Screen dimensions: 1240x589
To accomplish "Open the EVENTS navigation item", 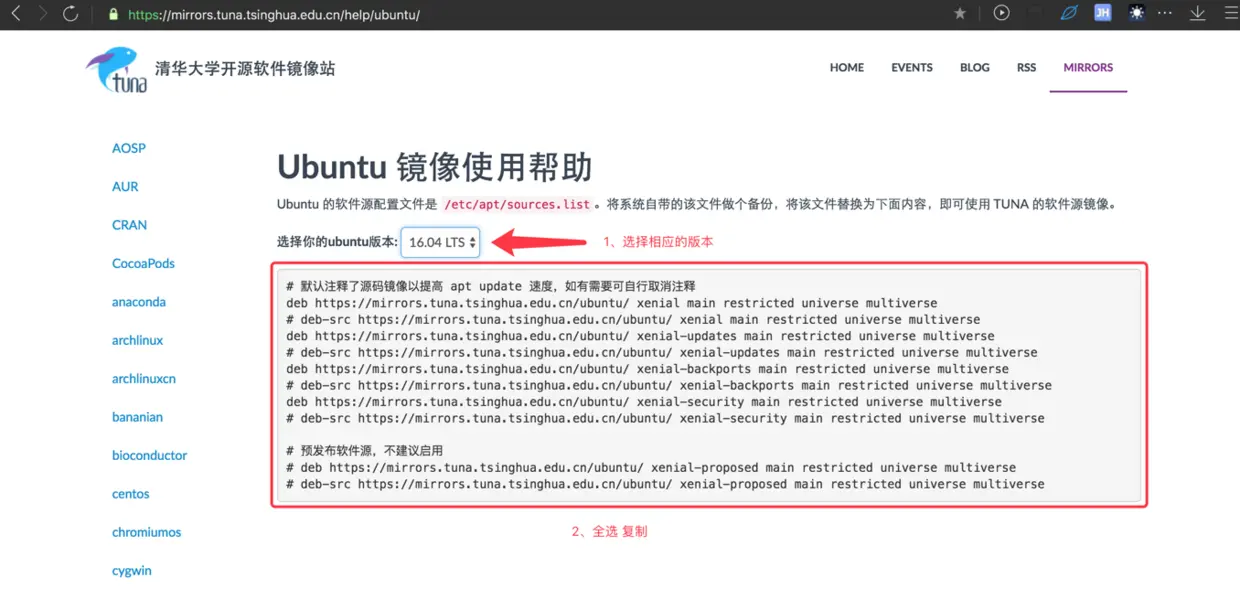I will click(x=912, y=68).
